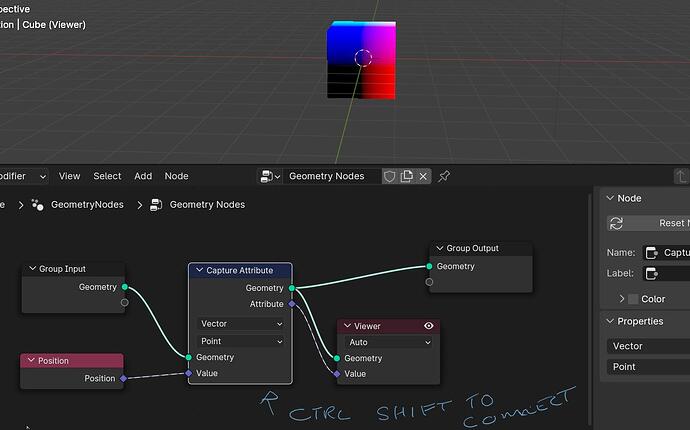Click the Geometry Nodes name field

pyautogui.click(x=332, y=176)
